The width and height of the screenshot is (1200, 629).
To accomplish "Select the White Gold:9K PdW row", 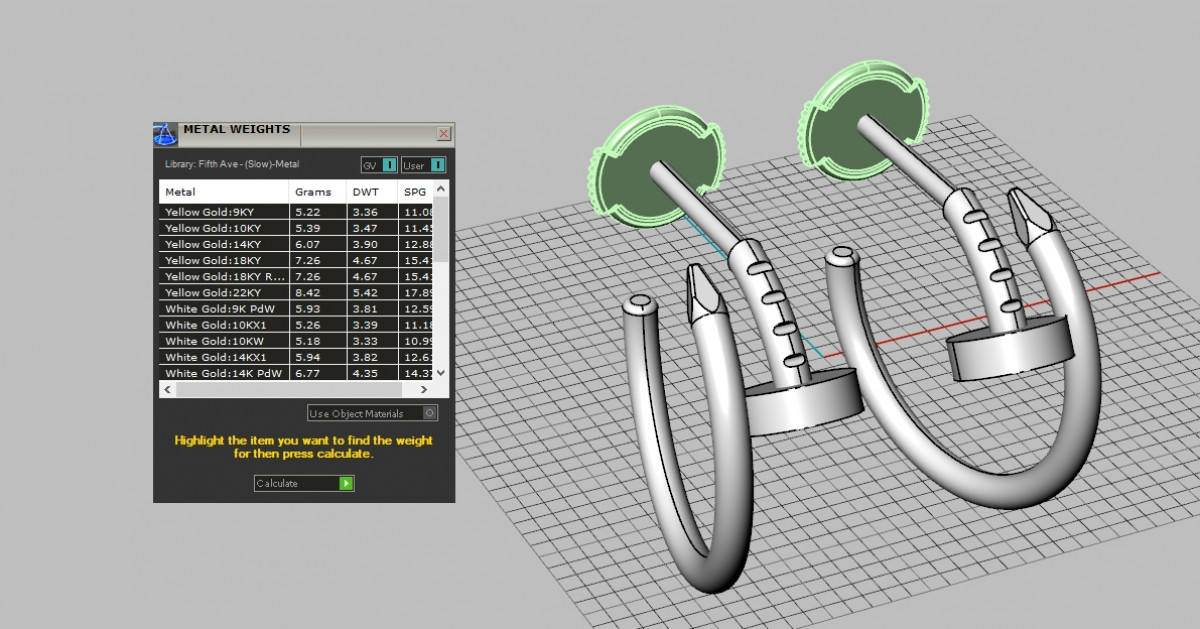I will (x=224, y=309).
